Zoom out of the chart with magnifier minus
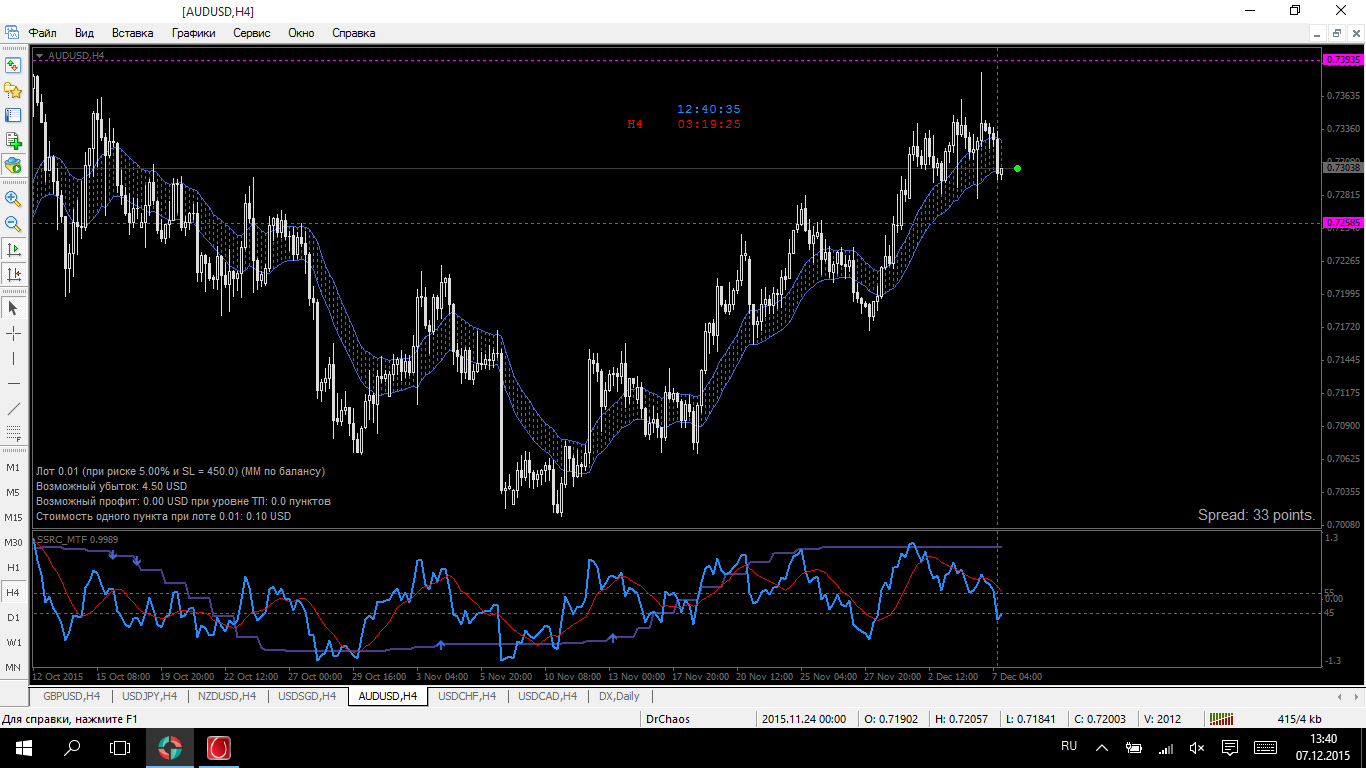 (x=13, y=224)
